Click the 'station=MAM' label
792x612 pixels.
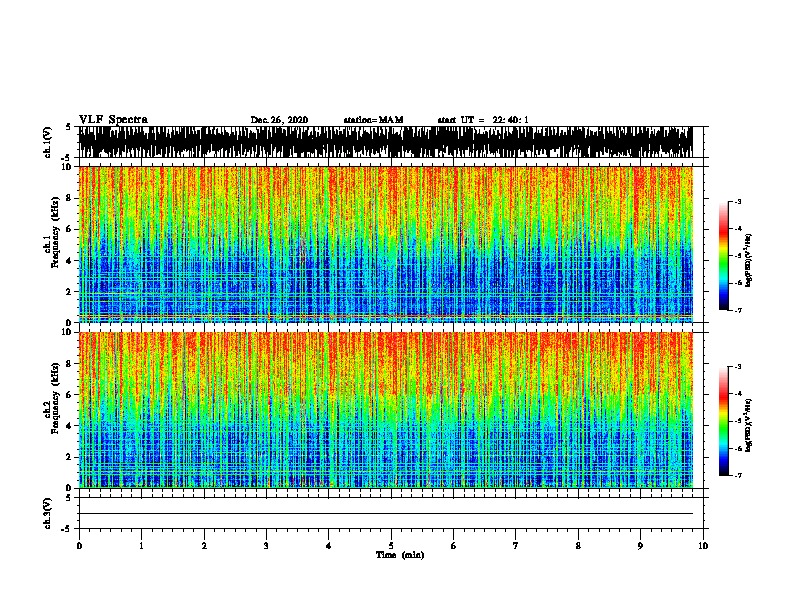(x=373, y=120)
